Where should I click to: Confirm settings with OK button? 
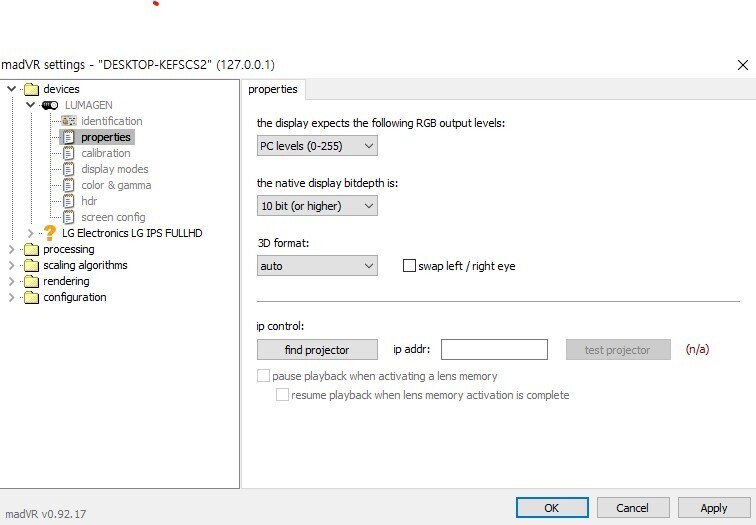tap(552, 508)
